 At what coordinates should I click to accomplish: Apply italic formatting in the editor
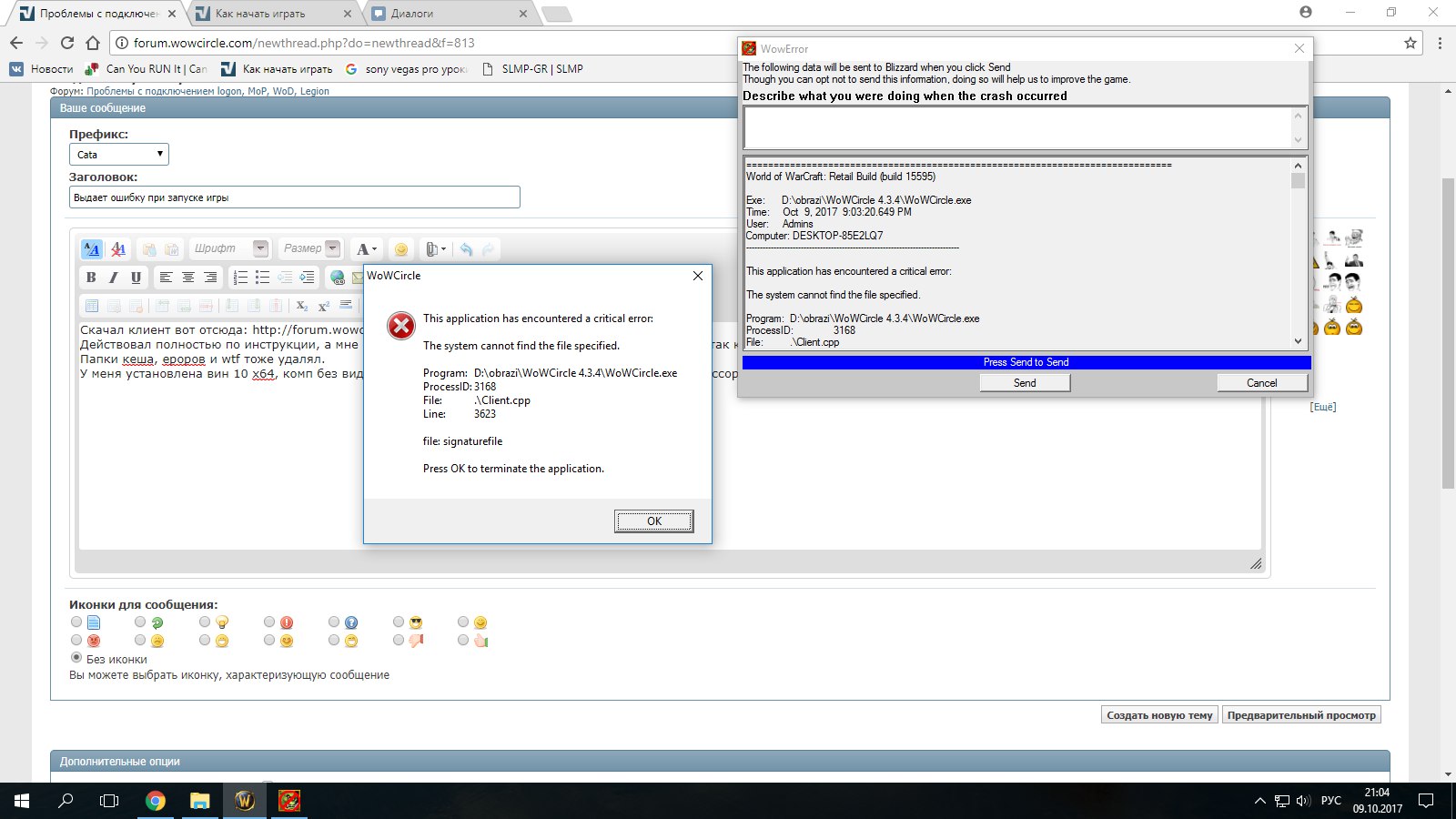tap(114, 278)
